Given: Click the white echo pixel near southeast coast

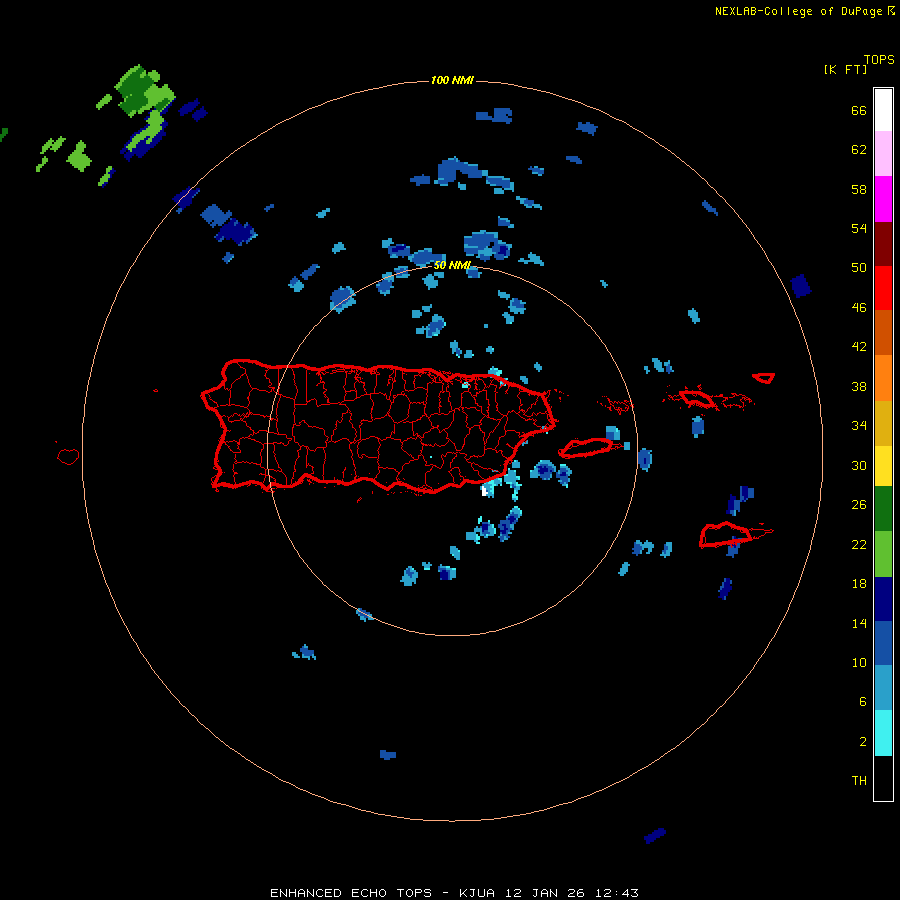Looking at the screenshot, I should click(x=485, y=491).
